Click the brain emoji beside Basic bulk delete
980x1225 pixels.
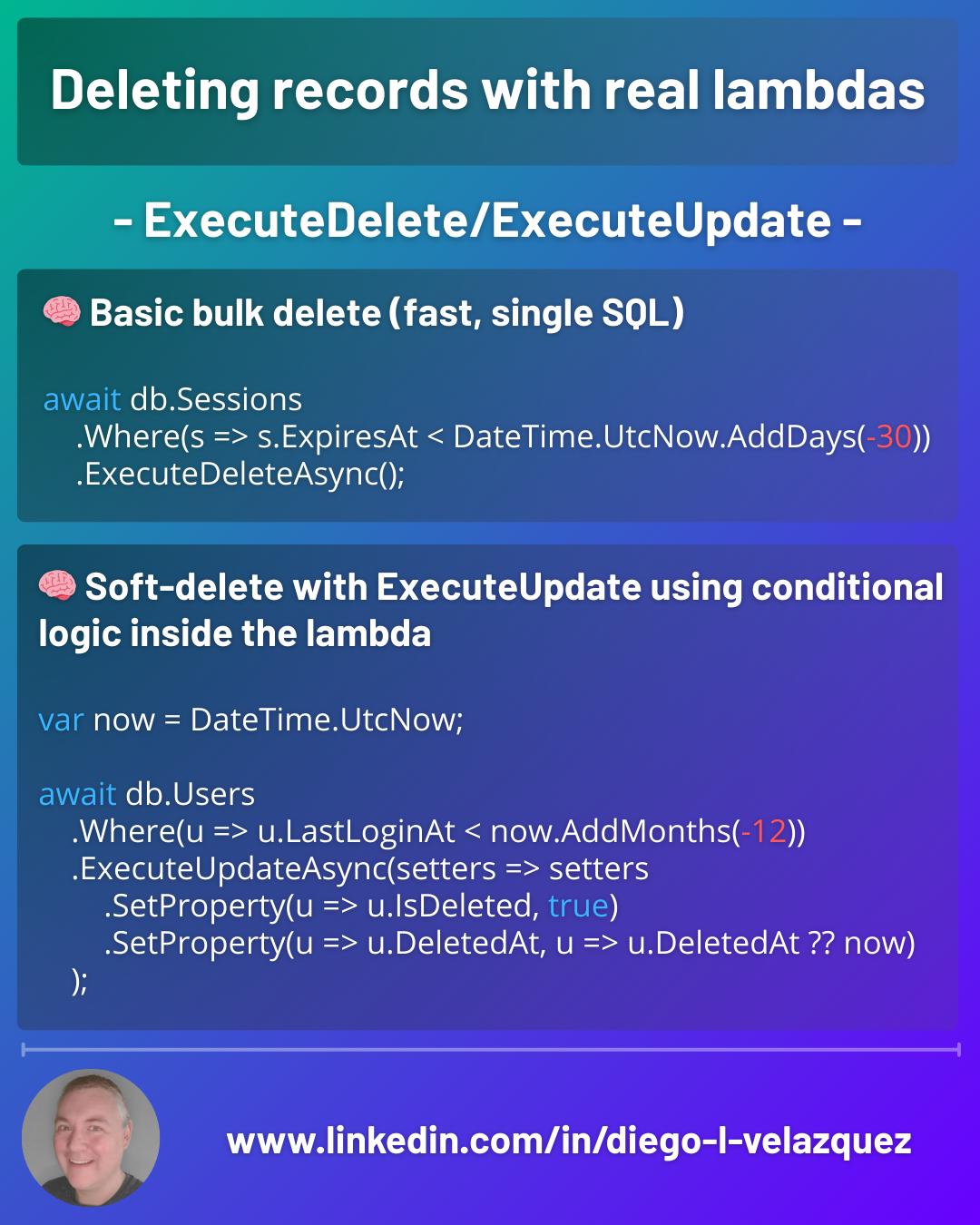(62, 312)
